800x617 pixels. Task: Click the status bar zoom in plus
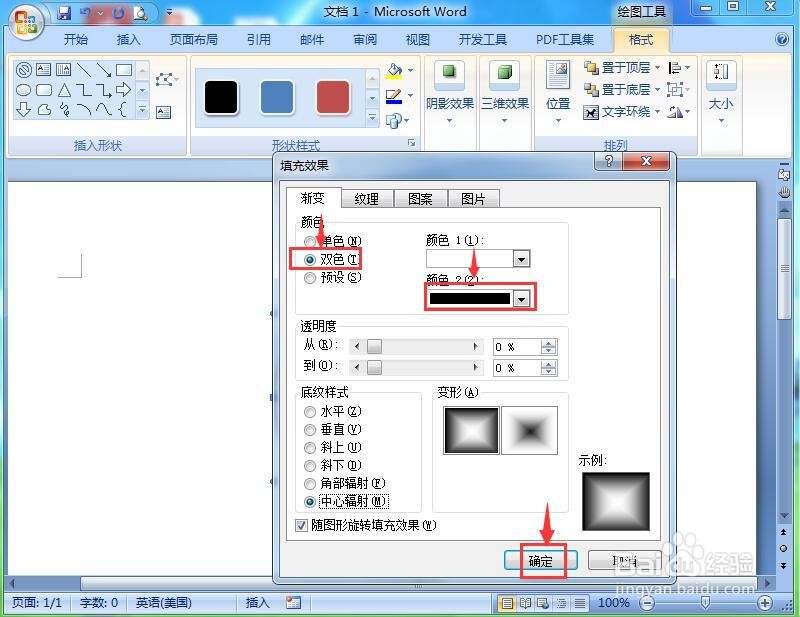(x=764, y=603)
